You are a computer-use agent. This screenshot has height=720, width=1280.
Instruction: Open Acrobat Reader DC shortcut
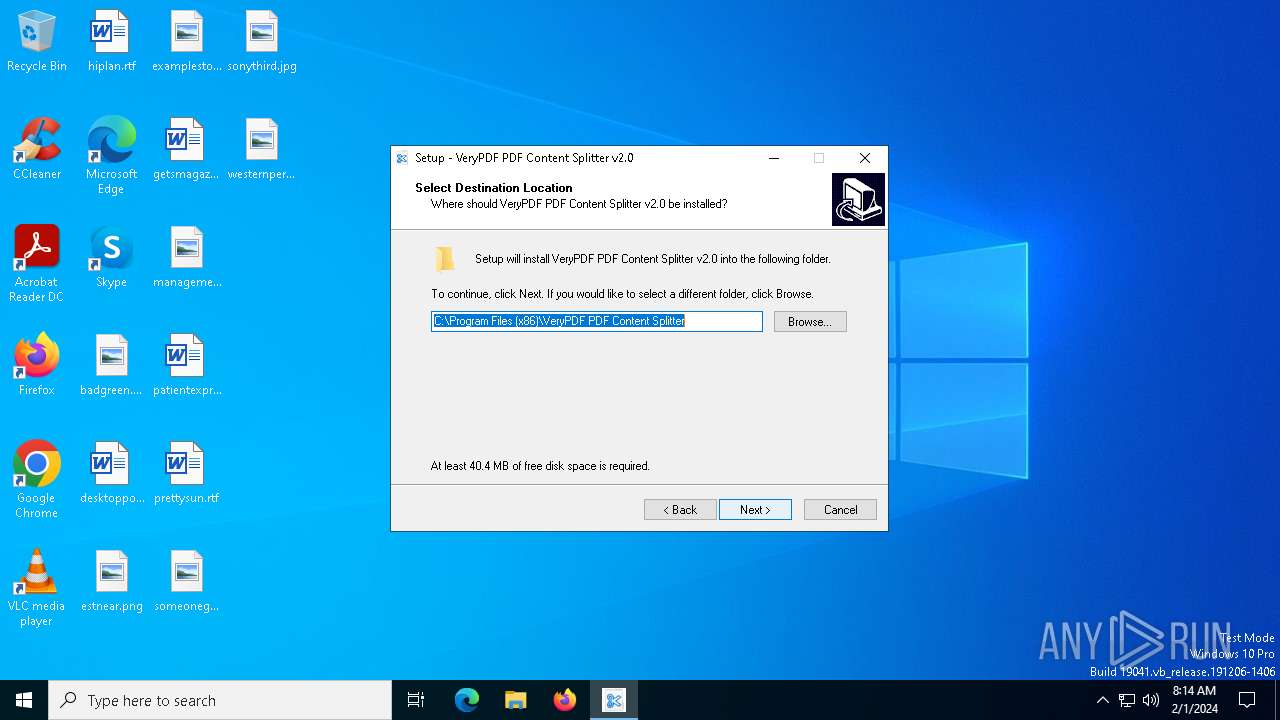tap(37, 264)
